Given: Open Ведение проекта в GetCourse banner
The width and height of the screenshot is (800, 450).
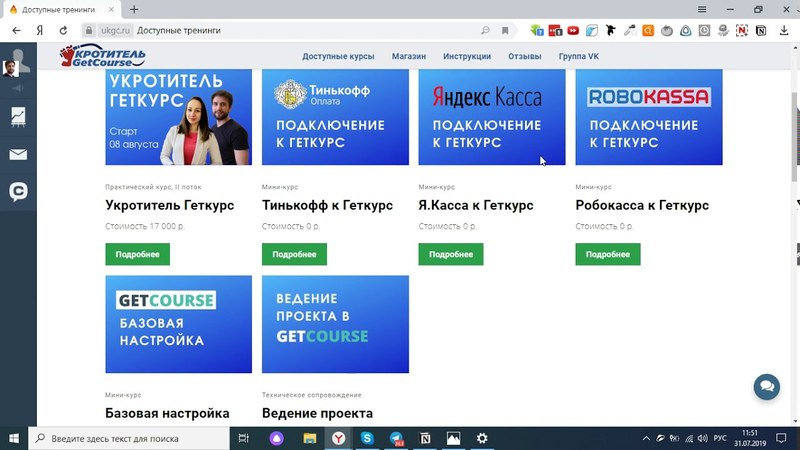Looking at the screenshot, I should click(x=335, y=324).
